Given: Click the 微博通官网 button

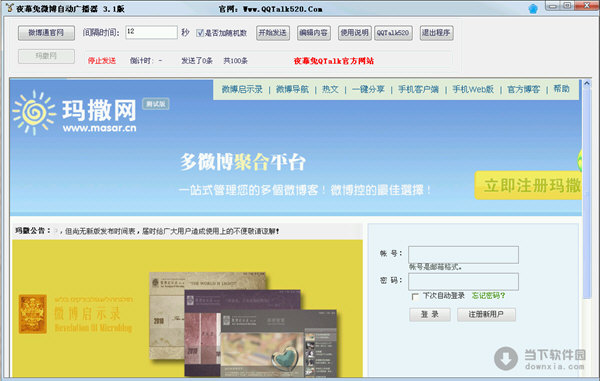Looking at the screenshot, I should [x=46, y=33].
